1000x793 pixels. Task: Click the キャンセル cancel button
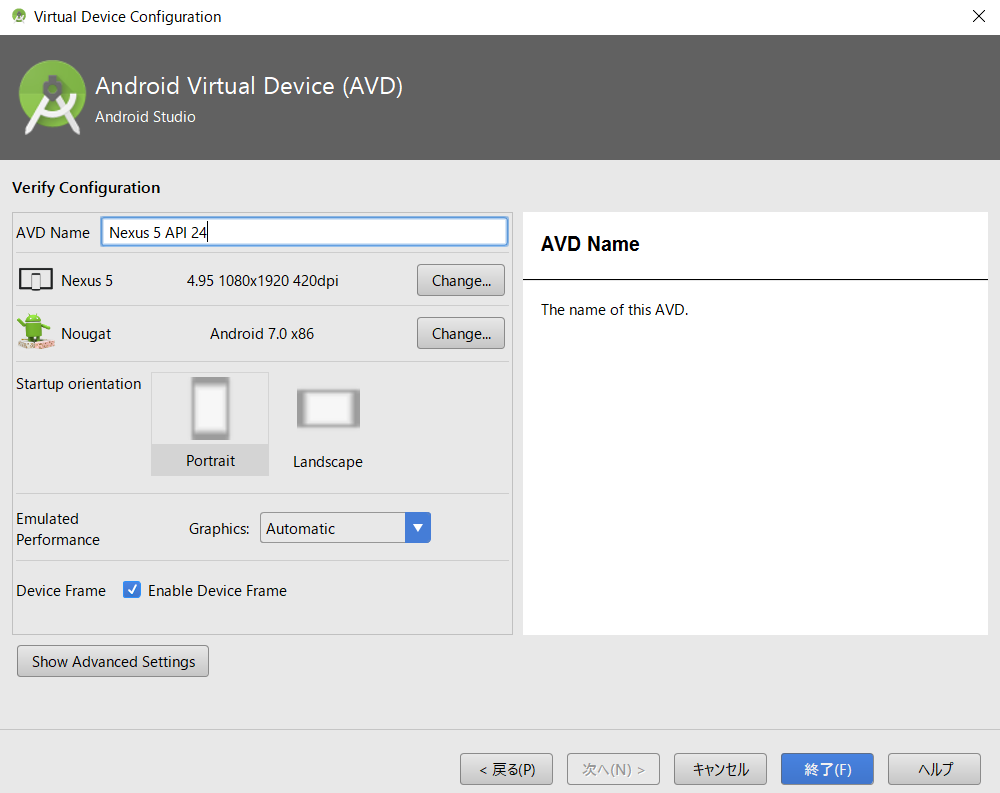pos(720,769)
